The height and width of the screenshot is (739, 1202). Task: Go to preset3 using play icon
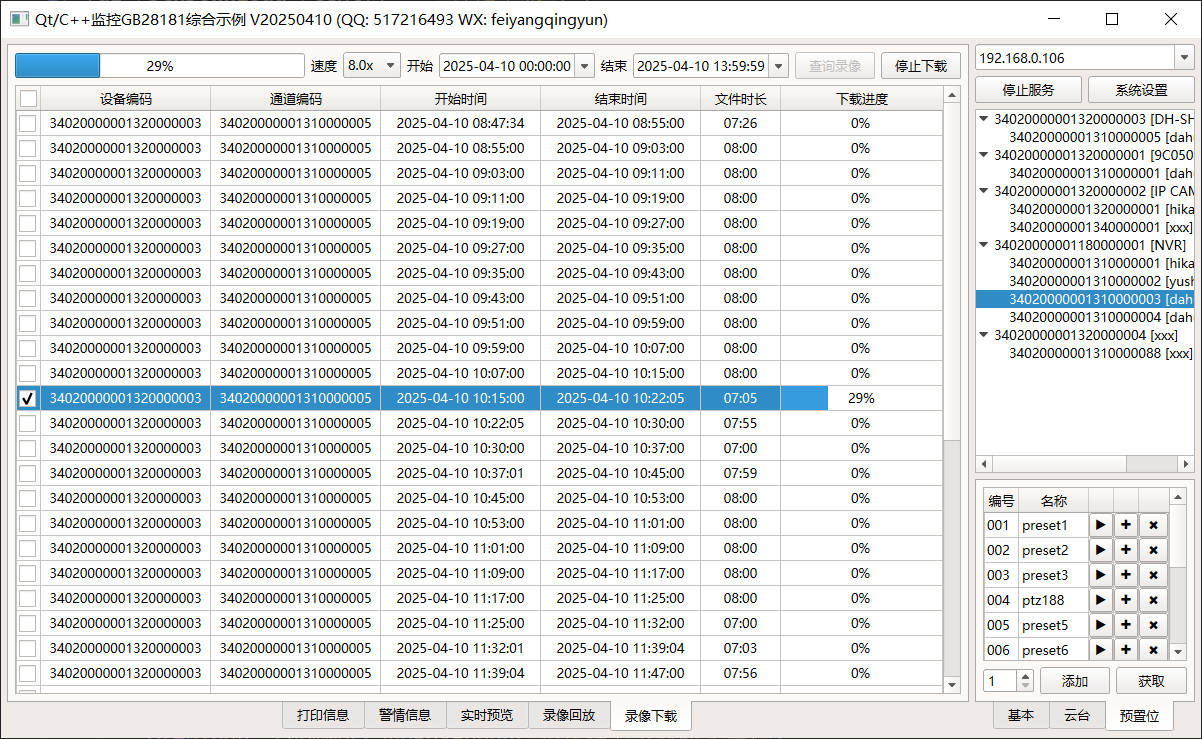1101,575
